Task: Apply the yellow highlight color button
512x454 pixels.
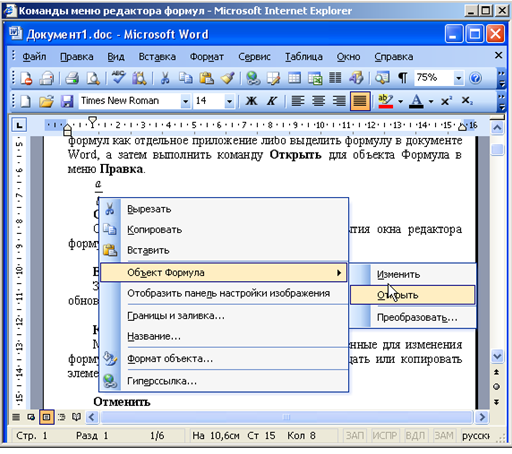Action: point(386,101)
